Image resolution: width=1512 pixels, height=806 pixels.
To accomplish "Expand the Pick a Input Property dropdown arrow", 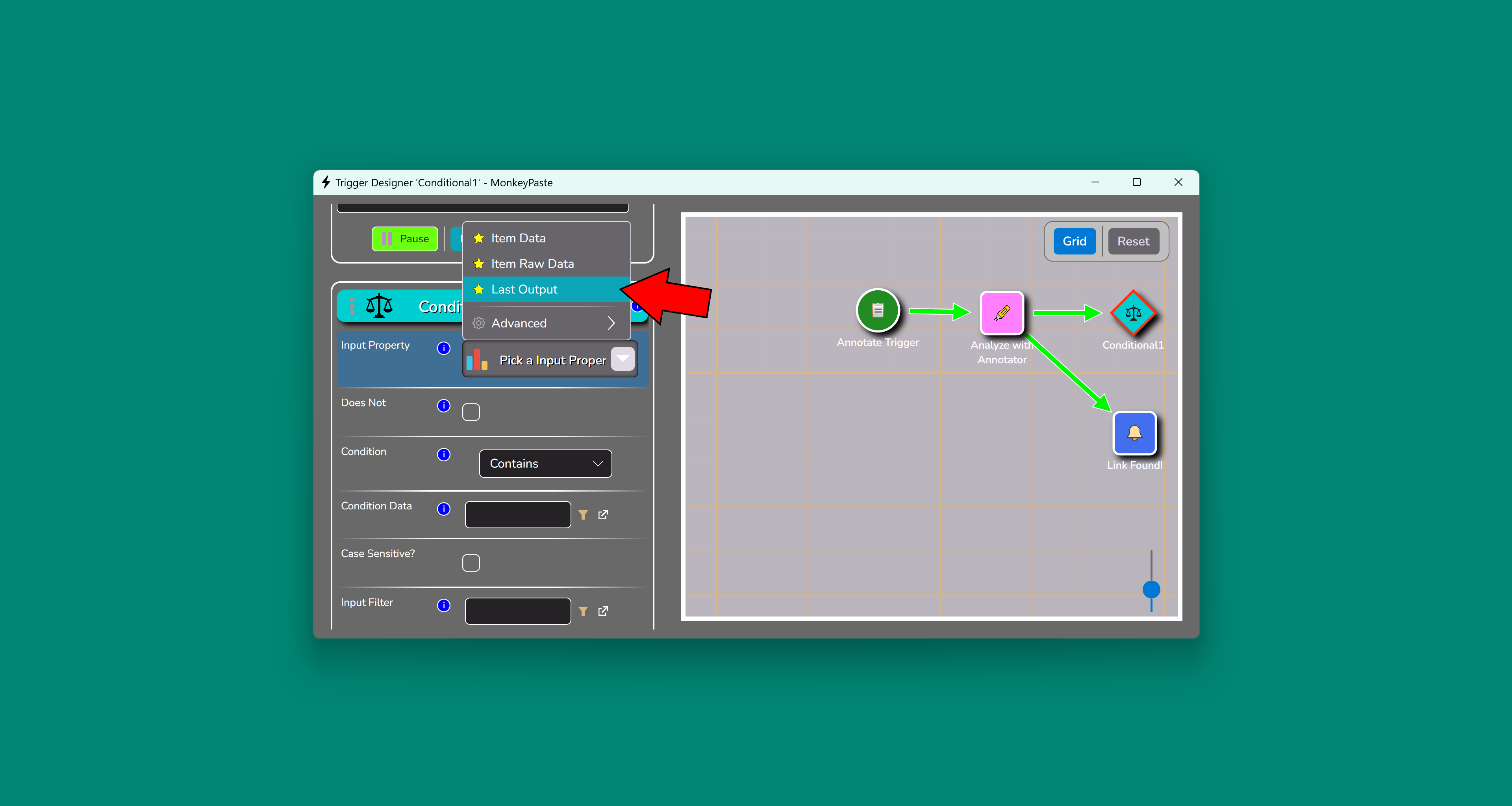I will (622, 359).
